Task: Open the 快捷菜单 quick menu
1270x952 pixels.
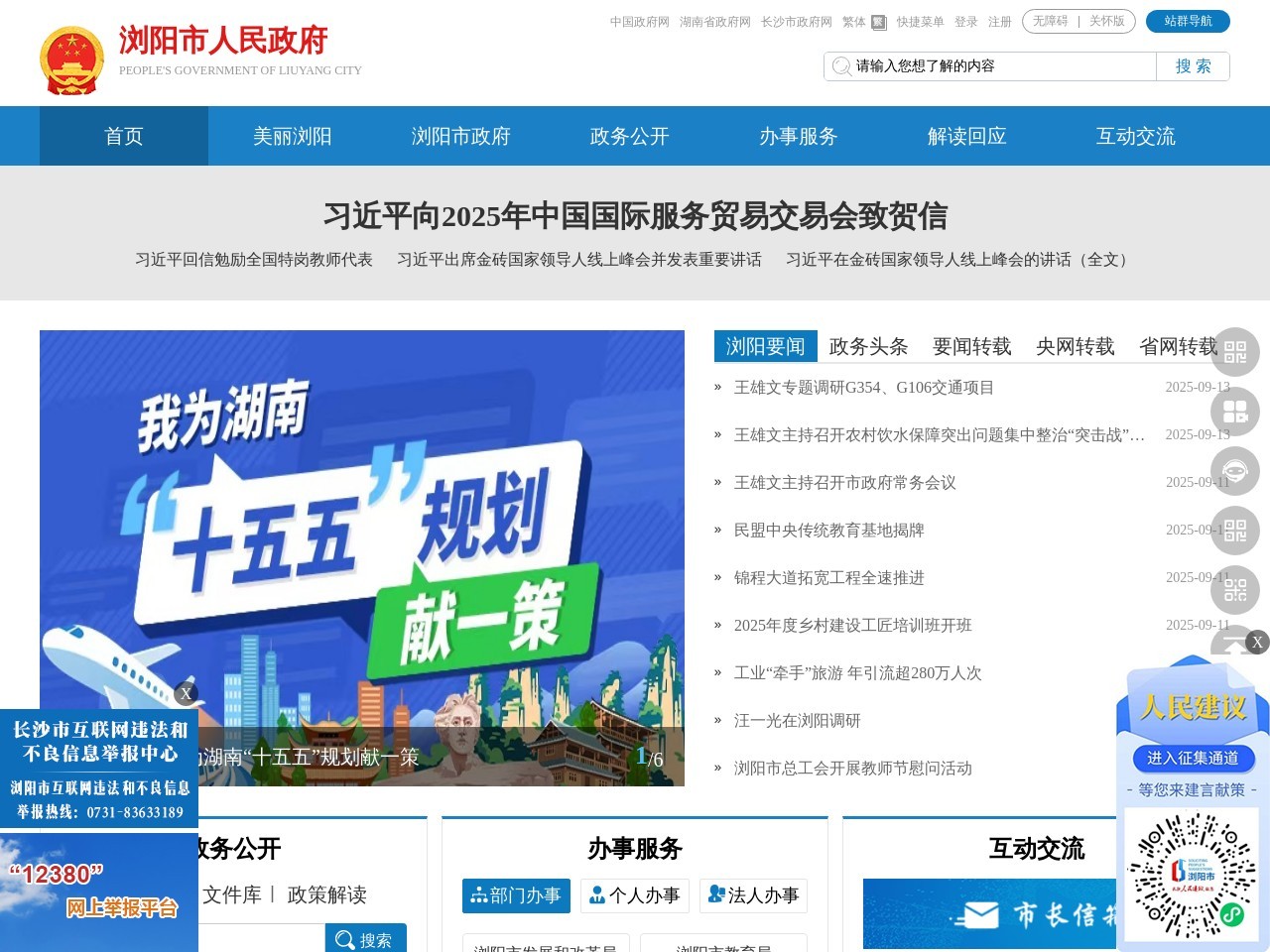Action: coord(920,21)
